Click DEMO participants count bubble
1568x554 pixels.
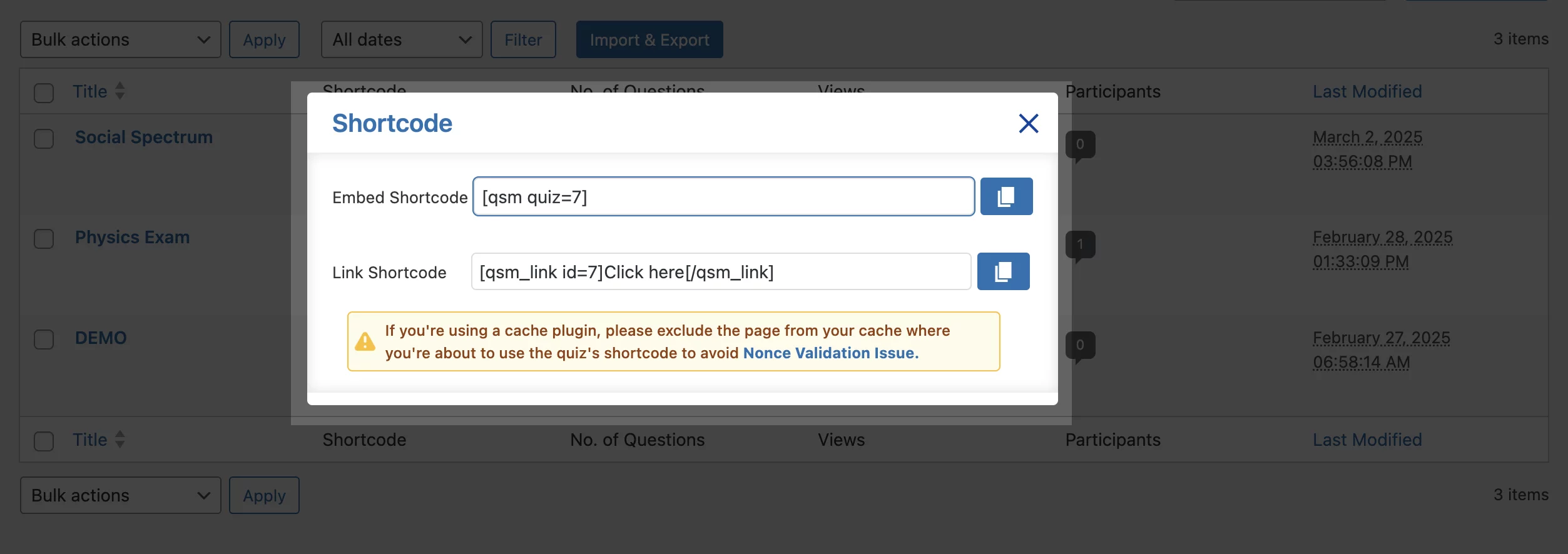point(1080,346)
